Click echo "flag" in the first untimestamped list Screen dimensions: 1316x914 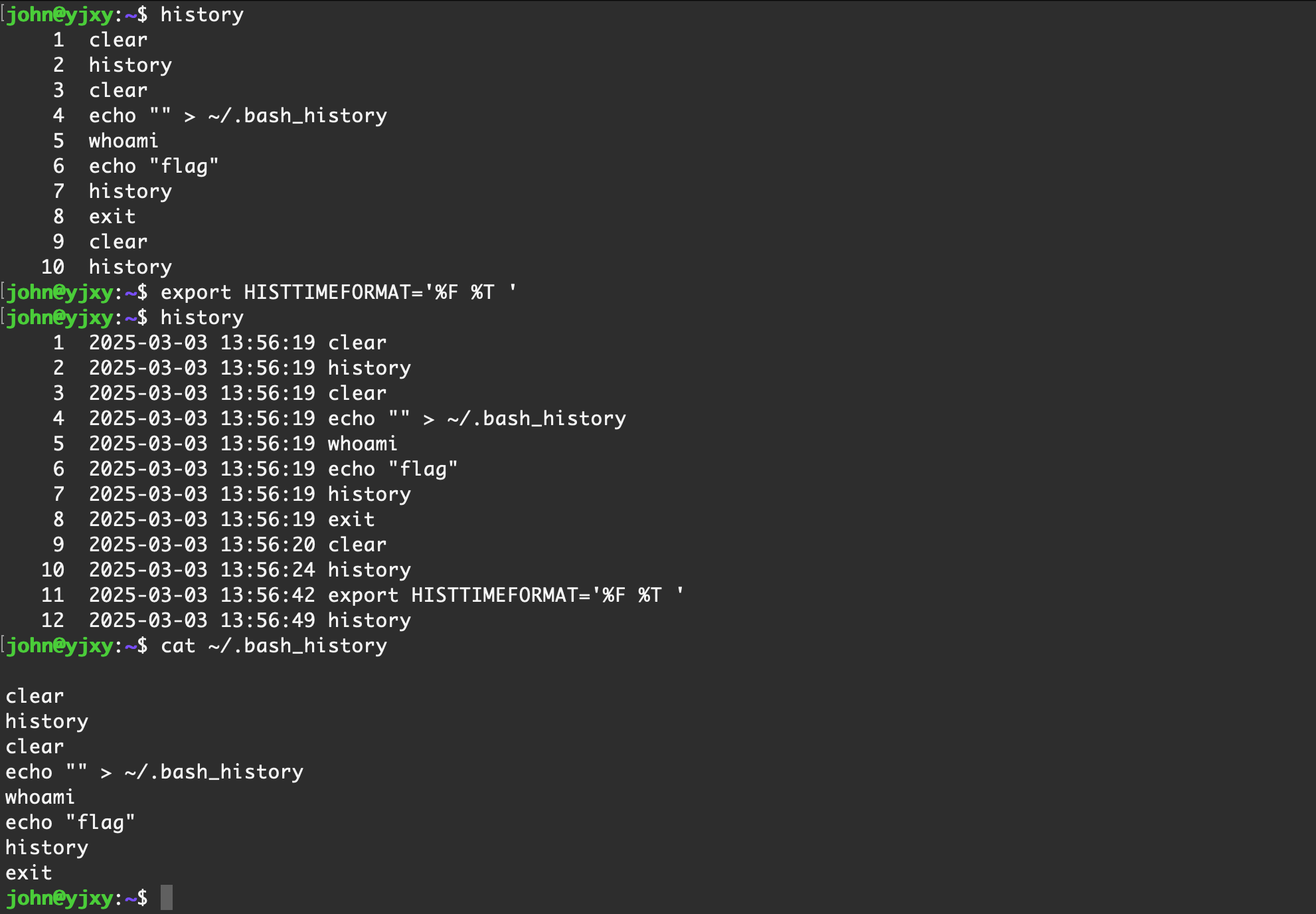click(x=153, y=166)
